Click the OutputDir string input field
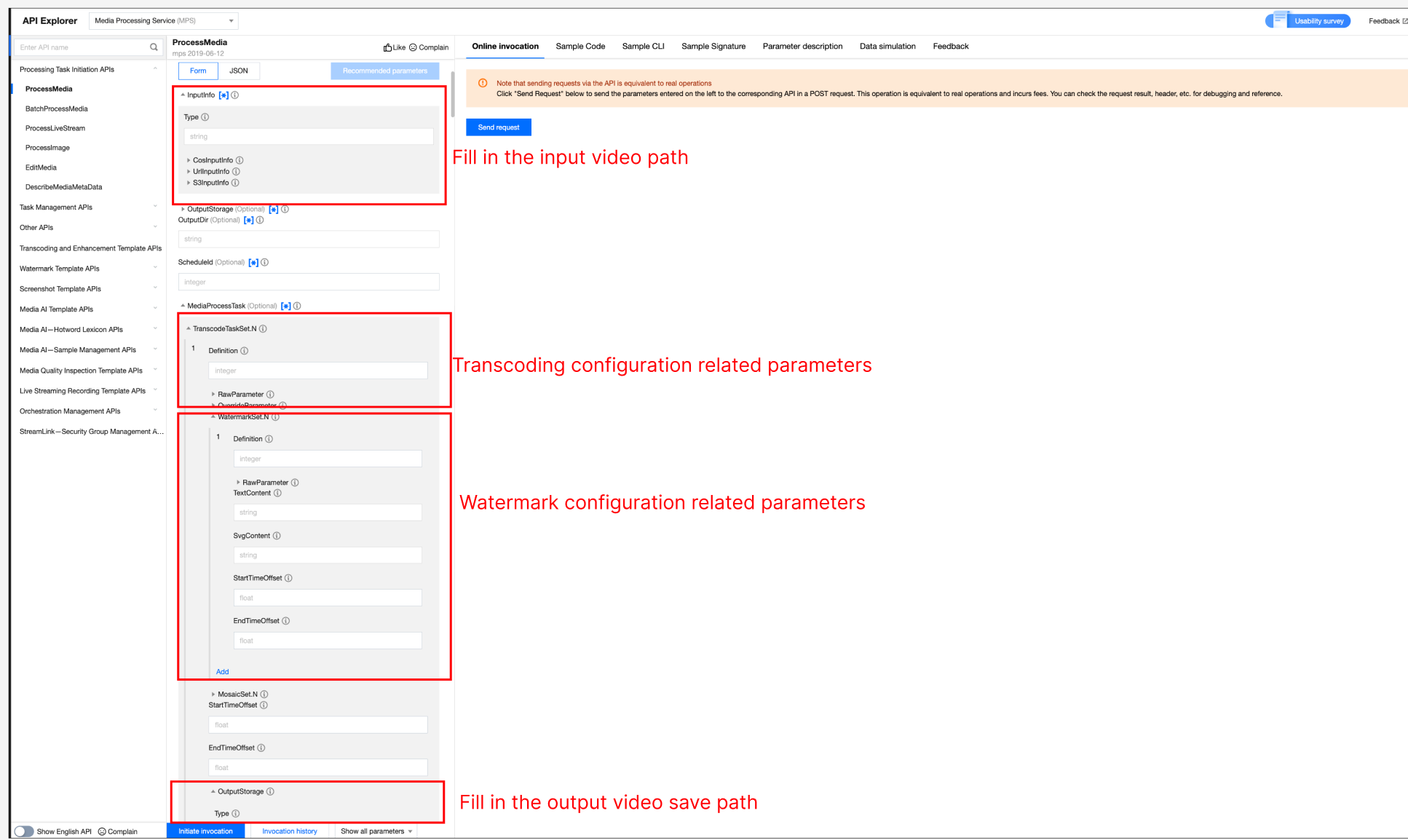Screen dimensions: 1408x840 coord(309,239)
